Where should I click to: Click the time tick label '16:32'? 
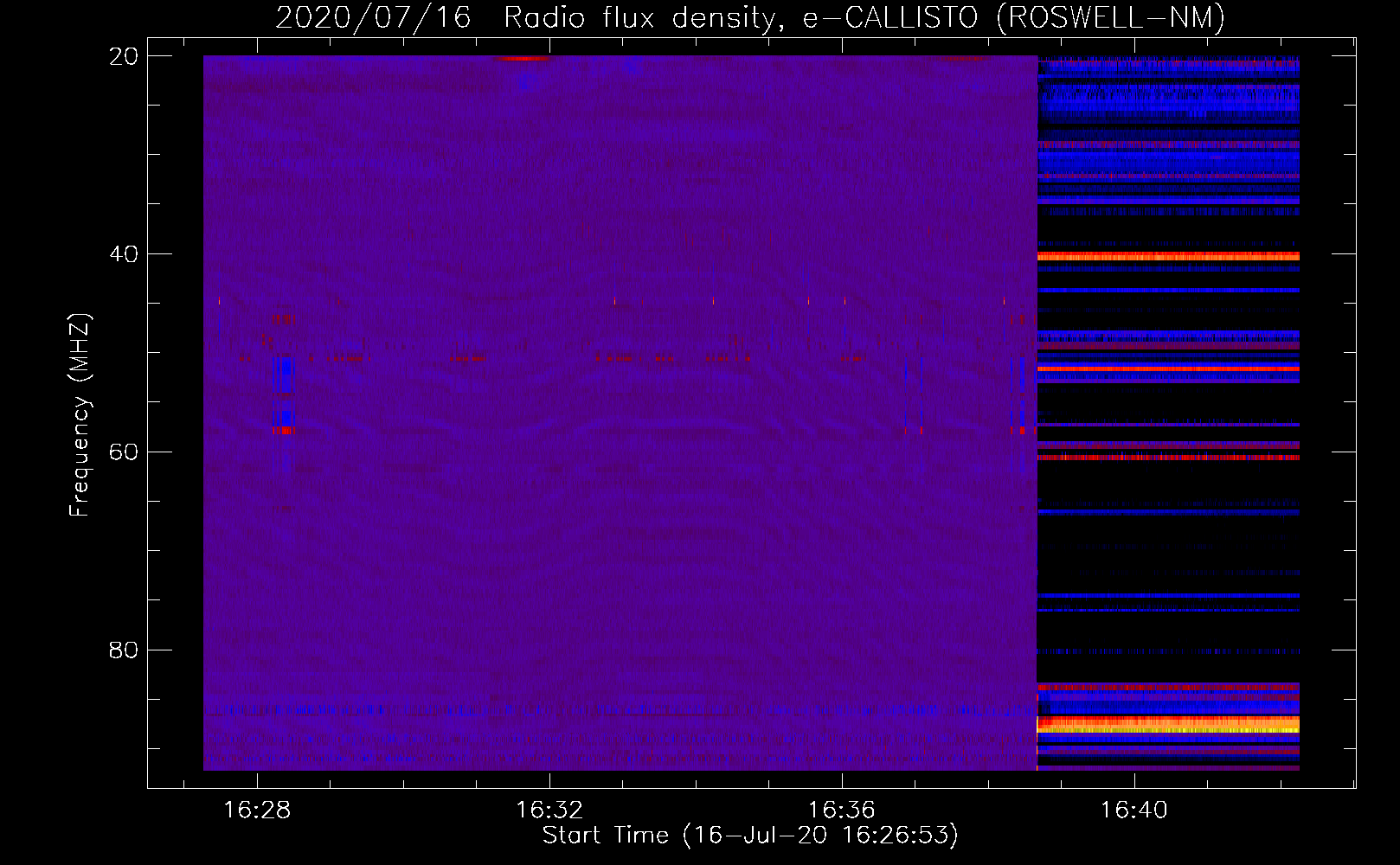click(x=549, y=811)
